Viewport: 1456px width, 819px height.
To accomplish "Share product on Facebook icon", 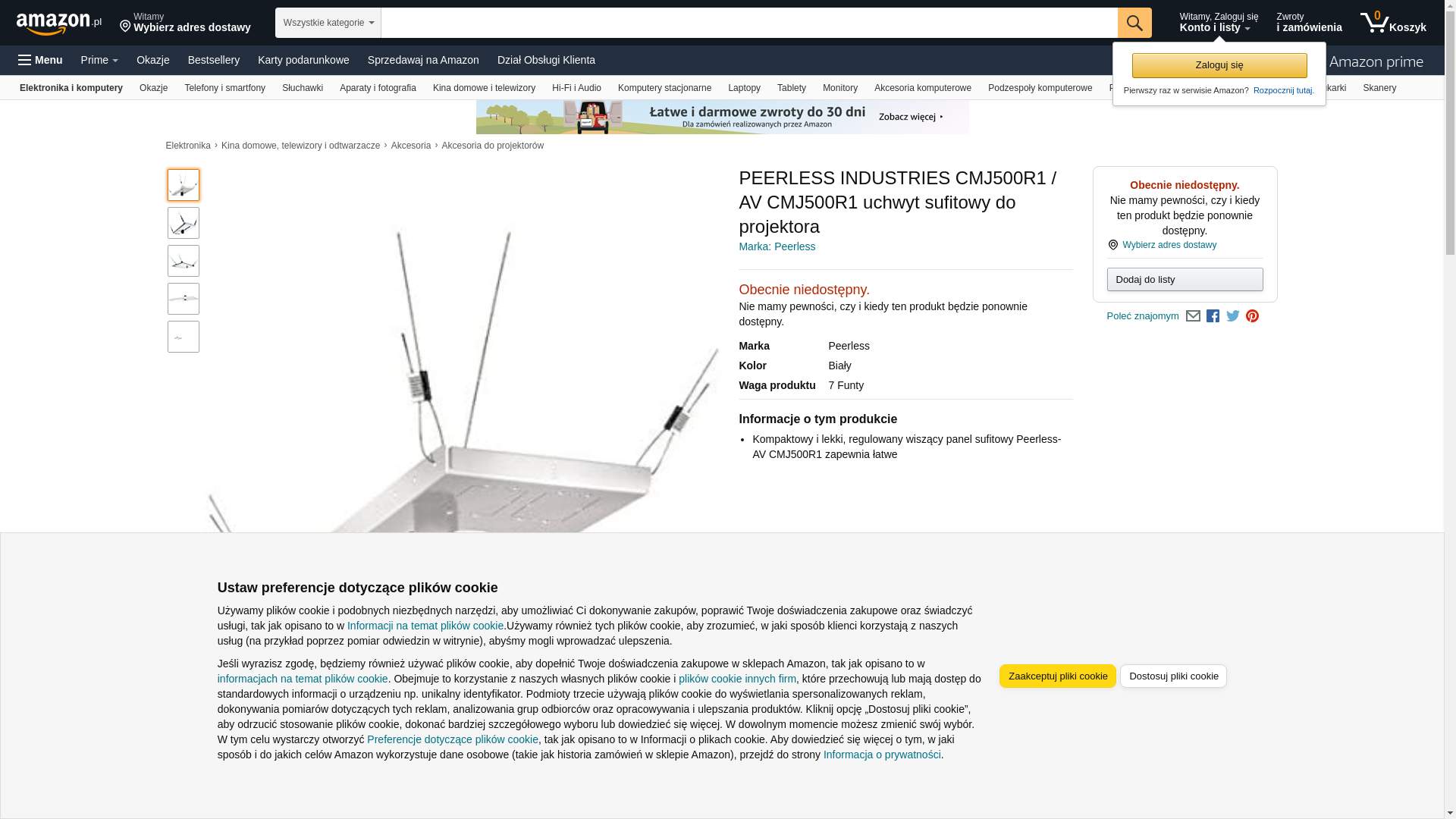I will pyautogui.click(x=1213, y=316).
